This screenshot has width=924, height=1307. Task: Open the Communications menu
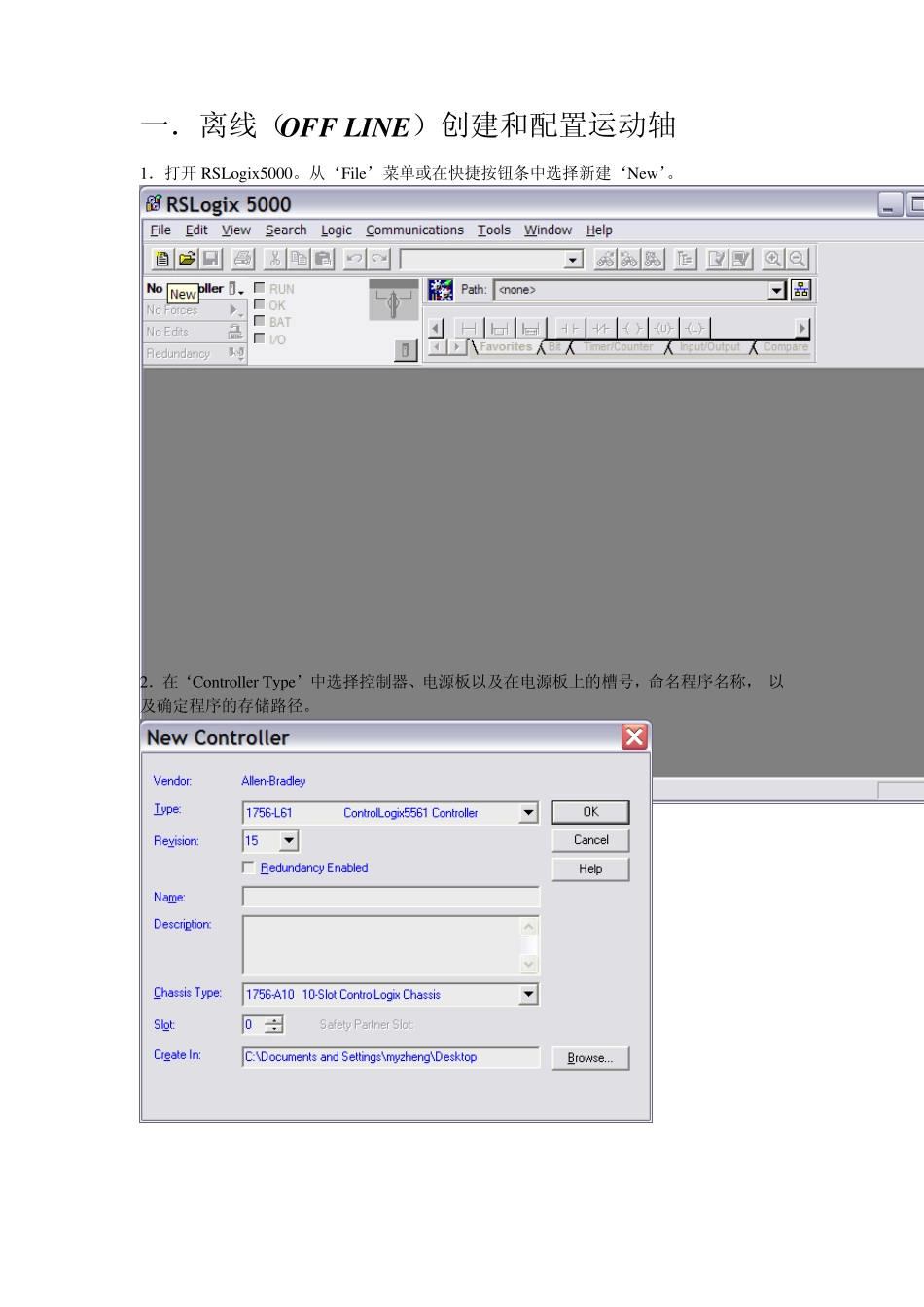click(x=415, y=230)
